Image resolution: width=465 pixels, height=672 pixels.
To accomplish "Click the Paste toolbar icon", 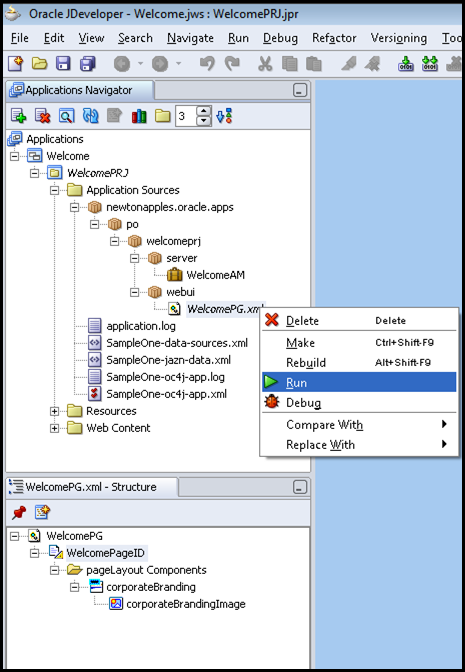I will click(x=314, y=64).
